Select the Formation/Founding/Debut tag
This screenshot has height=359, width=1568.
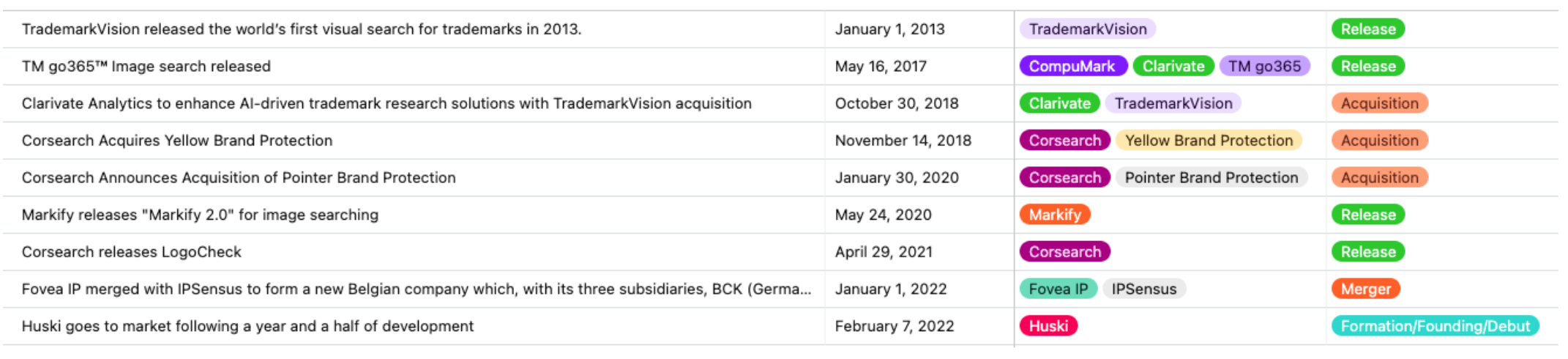coord(1435,326)
